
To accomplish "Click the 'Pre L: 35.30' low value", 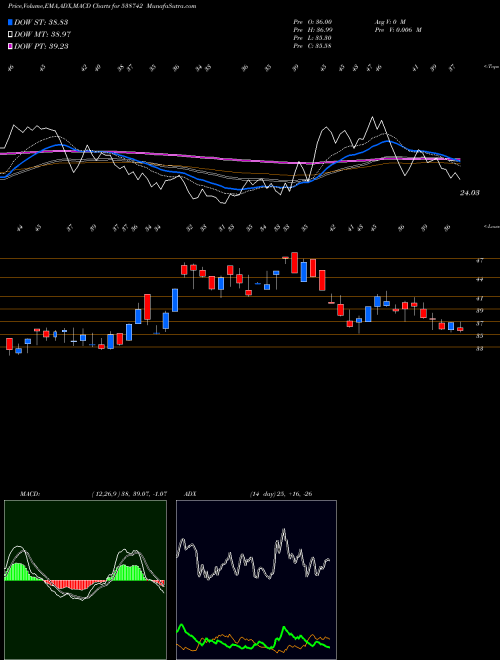I will [313, 38].
